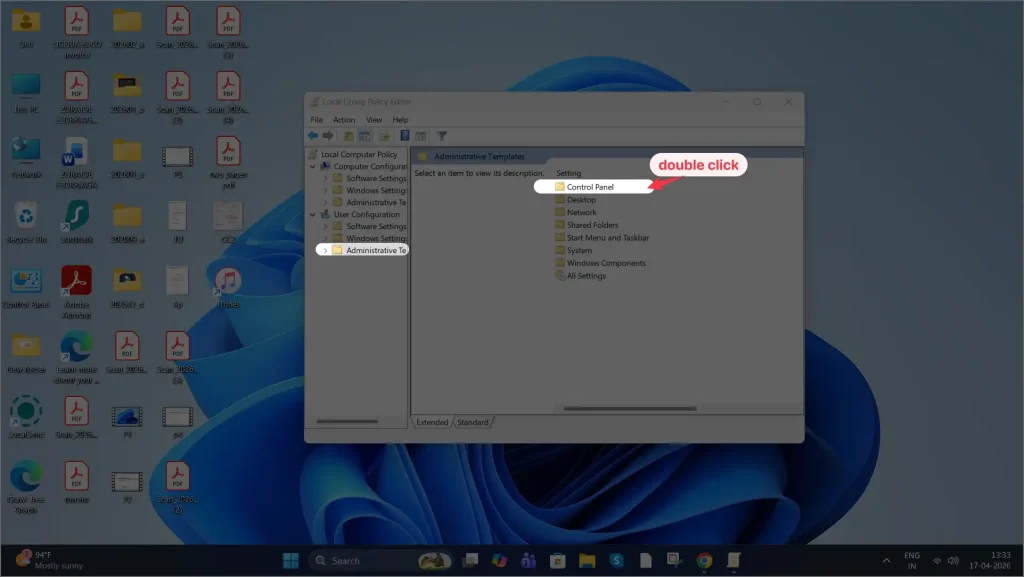Switch to the Standard tab
Screen dimensions: 1024x577
[x=473, y=422]
